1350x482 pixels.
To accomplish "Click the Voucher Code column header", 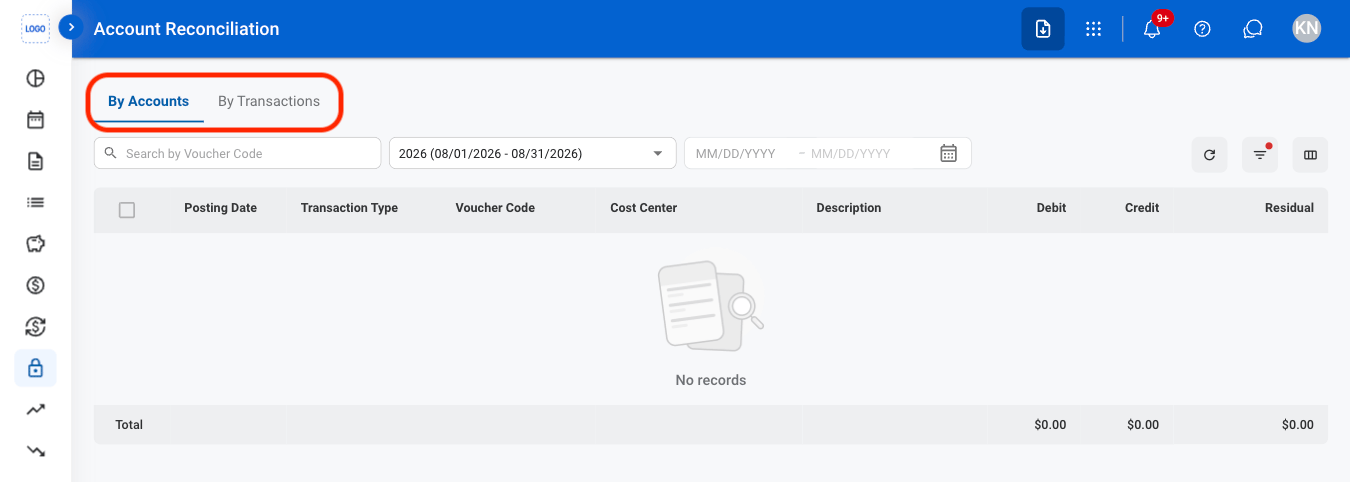I will [495, 208].
